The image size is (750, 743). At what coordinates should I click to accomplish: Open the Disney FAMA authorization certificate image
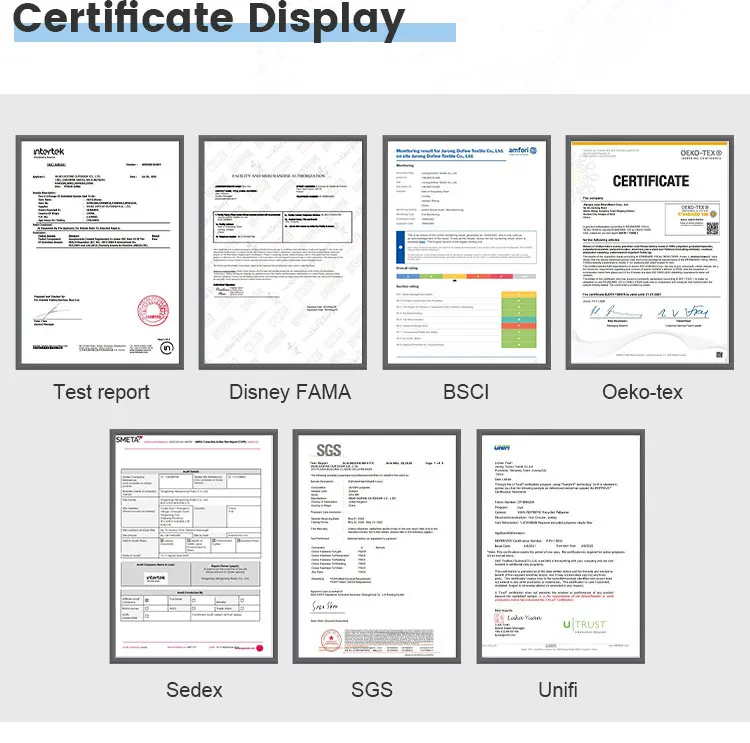pyautogui.click(x=283, y=252)
